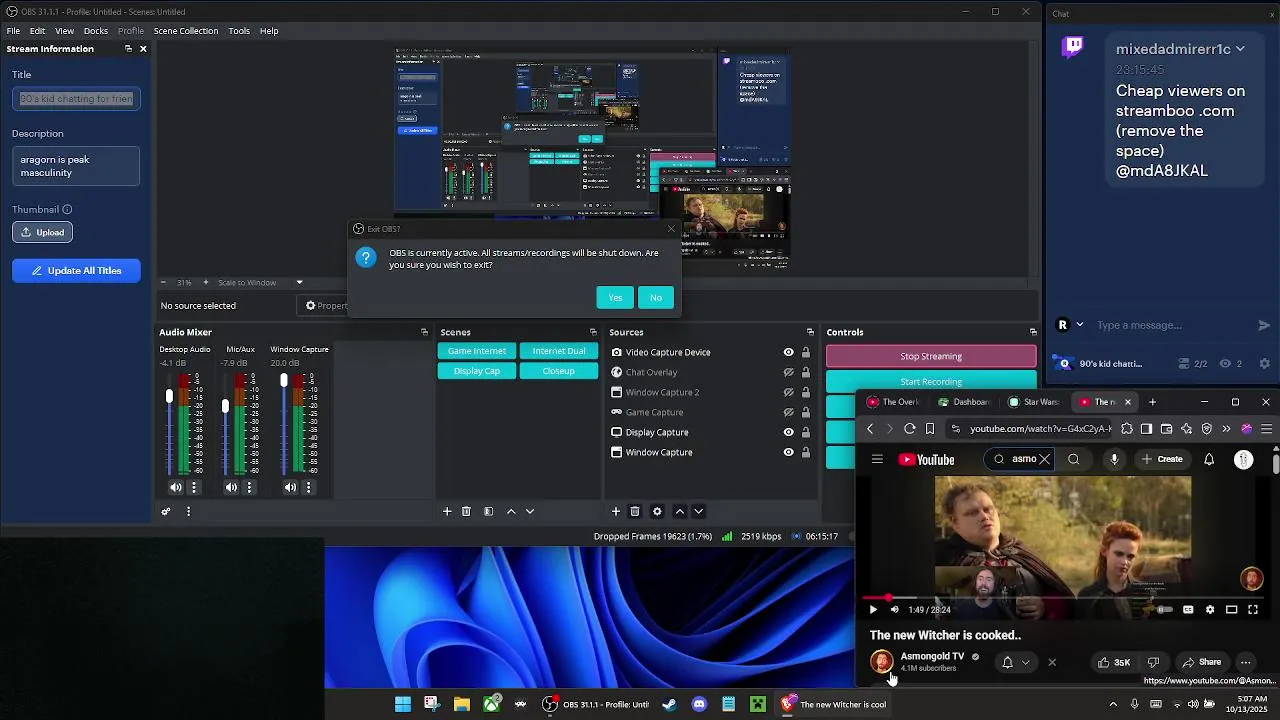Hide the Display Capture source
This screenshot has width=1280, height=720.
pyautogui.click(x=788, y=432)
